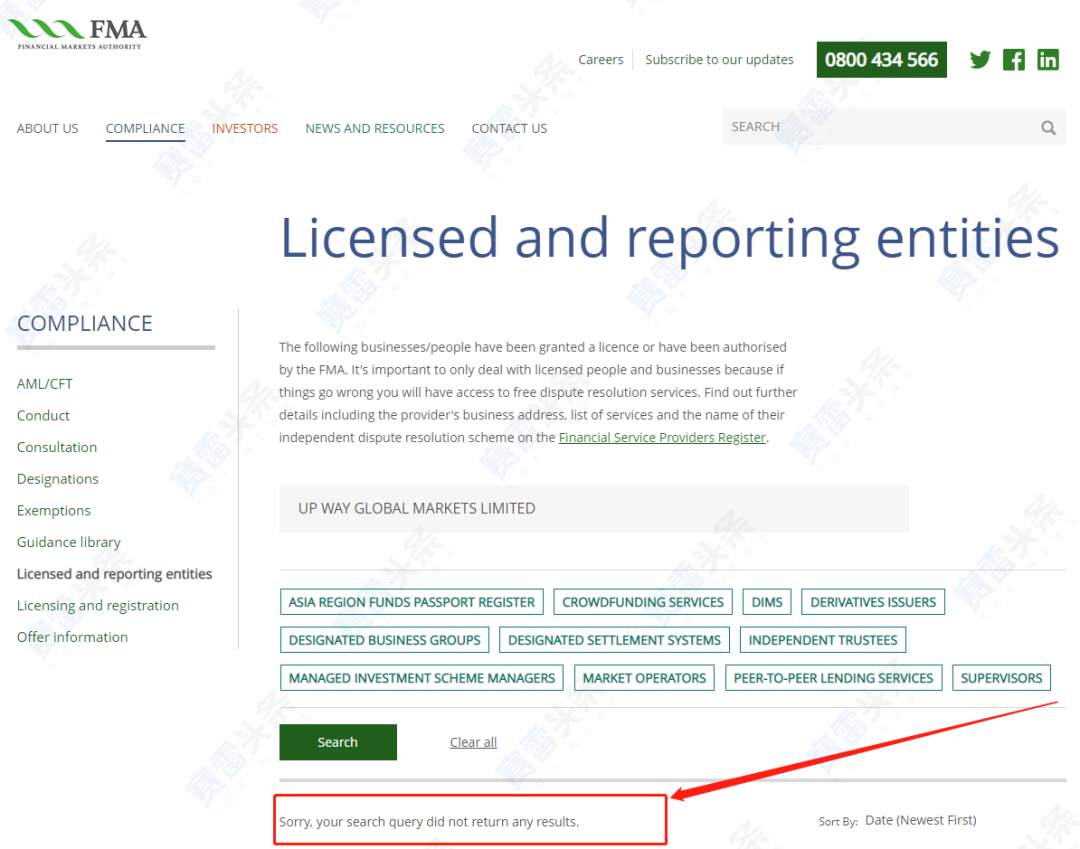
Task: Toggle Managed Investment Scheme Managers filter
Action: (x=422, y=678)
